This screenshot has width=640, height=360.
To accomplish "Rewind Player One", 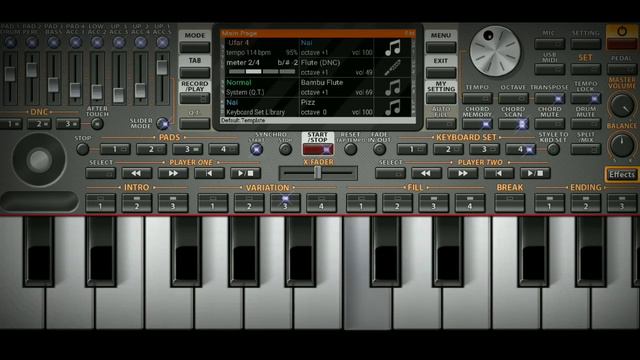I will pyautogui.click(x=136, y=173).
